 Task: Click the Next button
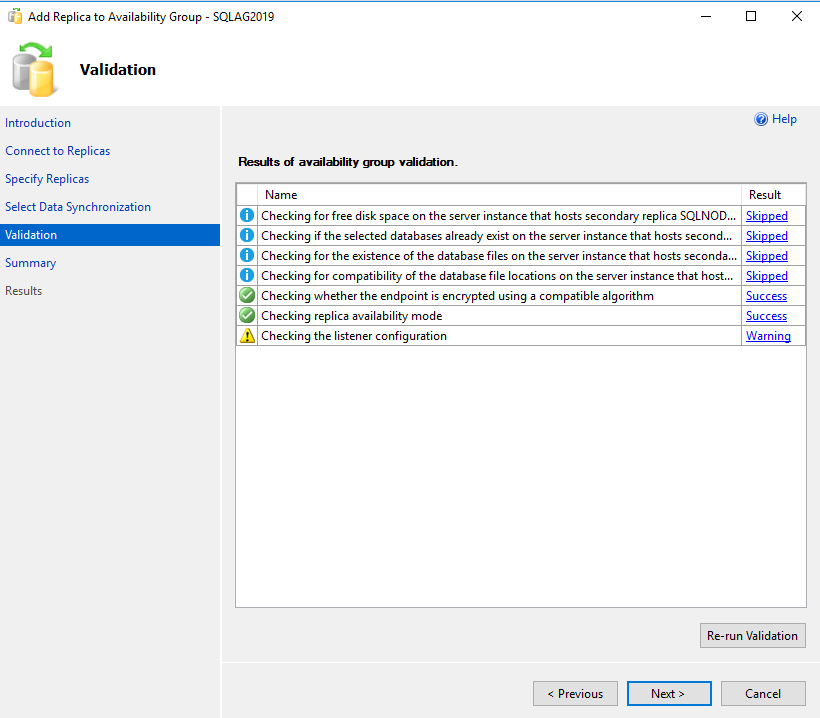pos(669,693)
